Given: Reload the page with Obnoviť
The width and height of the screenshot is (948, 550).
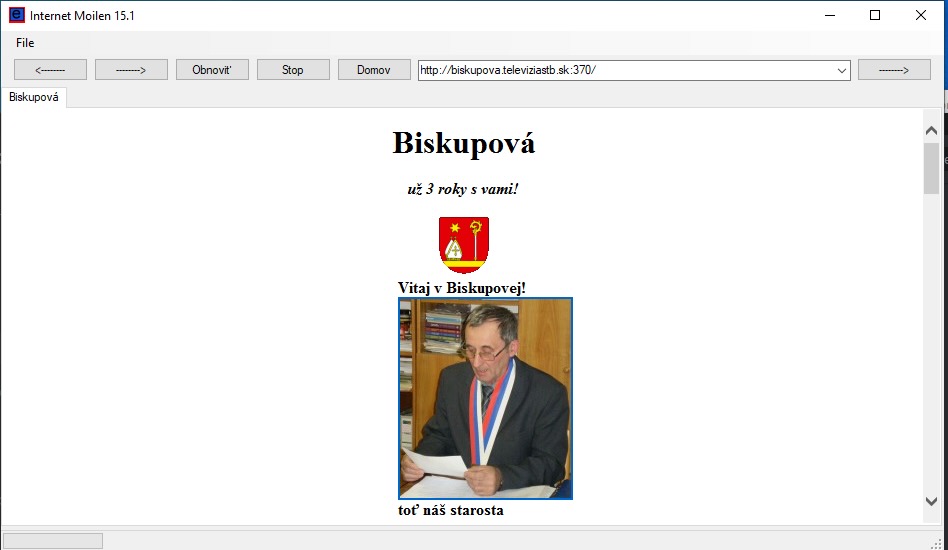Looking at the screenshot, I should coord(212,70).
